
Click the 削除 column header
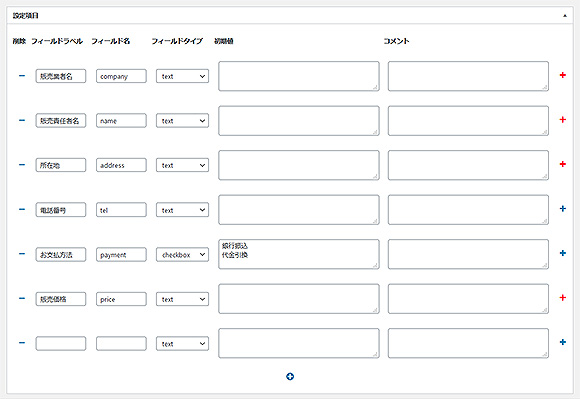coord(19,41)
